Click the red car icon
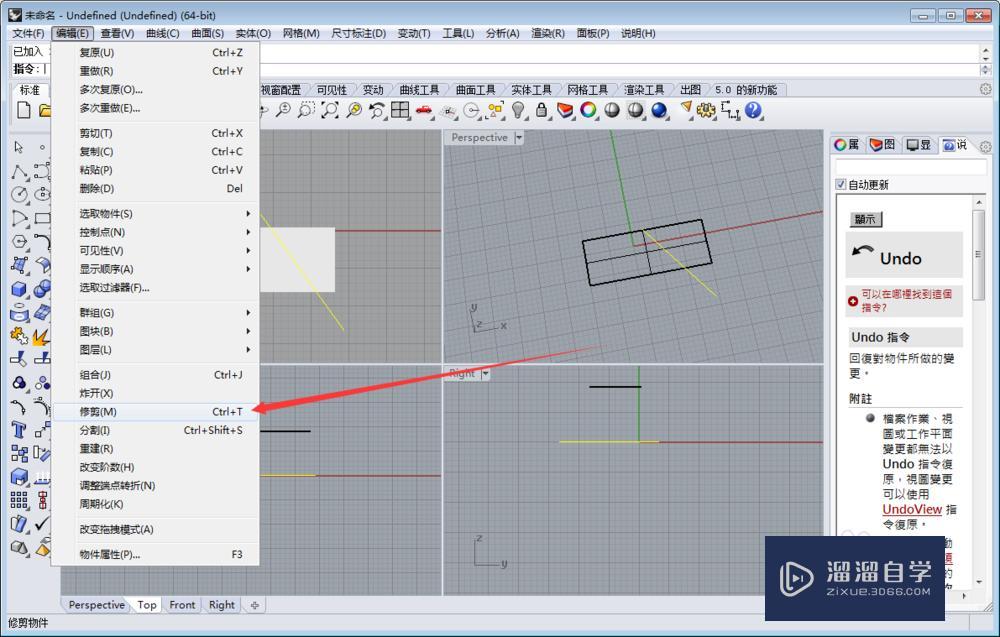 (424, 110)
